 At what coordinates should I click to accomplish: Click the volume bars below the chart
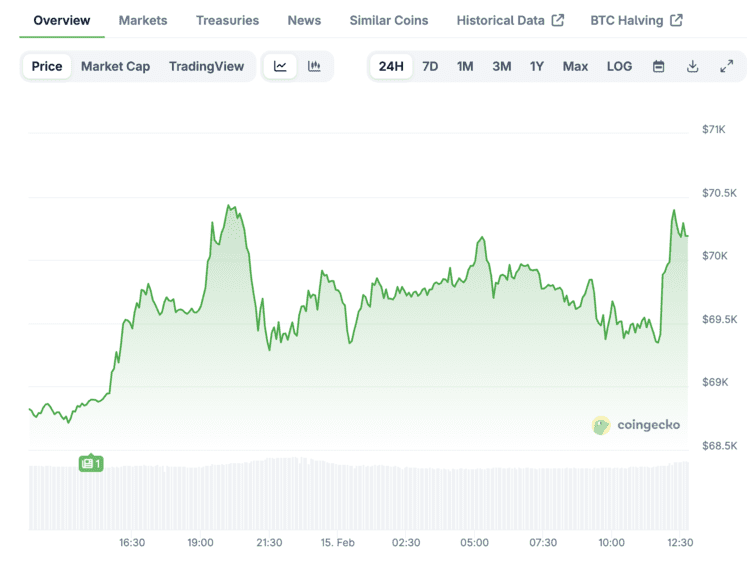(x=360, y=495)
